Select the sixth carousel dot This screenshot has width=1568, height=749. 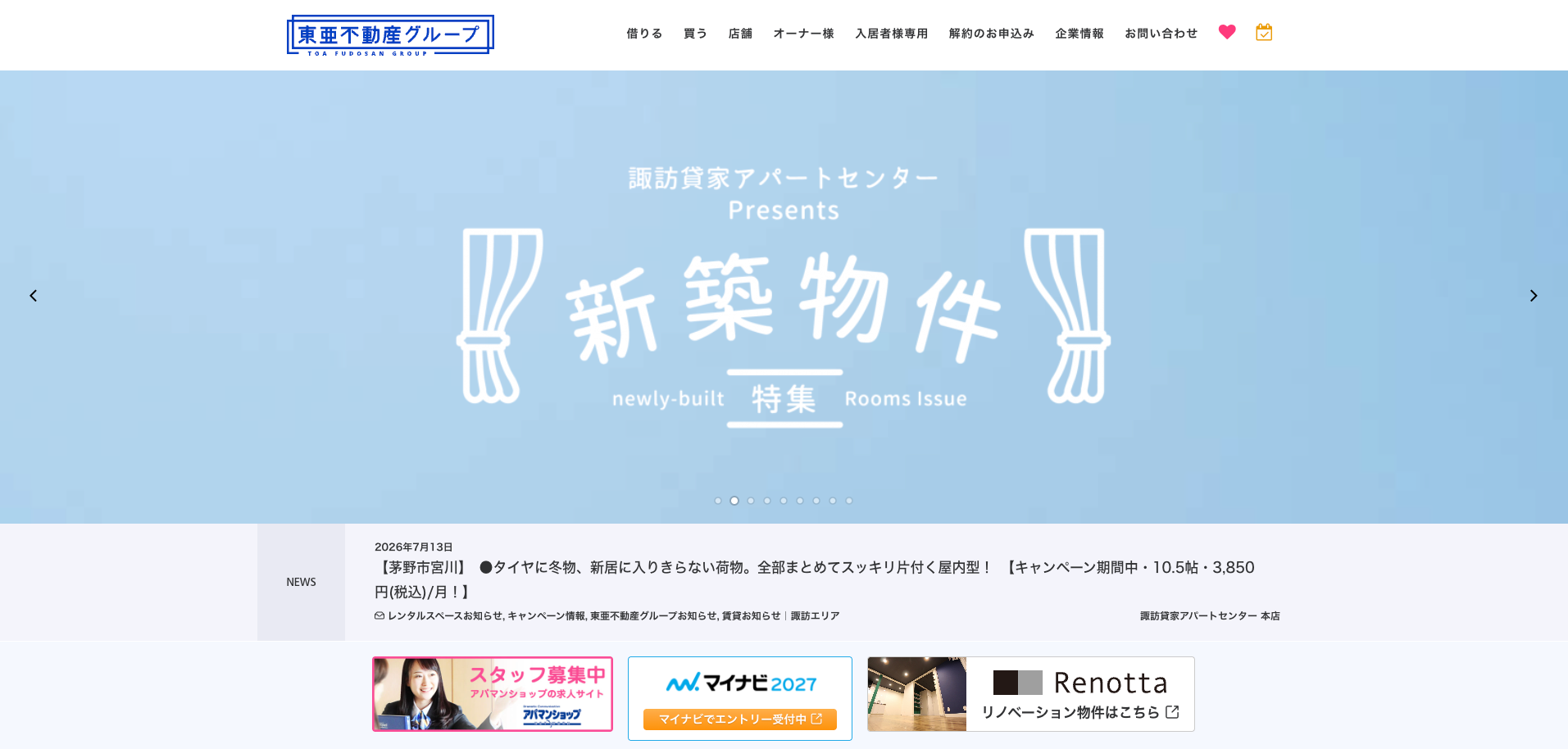pyautogui.click(x=800, y=501)
